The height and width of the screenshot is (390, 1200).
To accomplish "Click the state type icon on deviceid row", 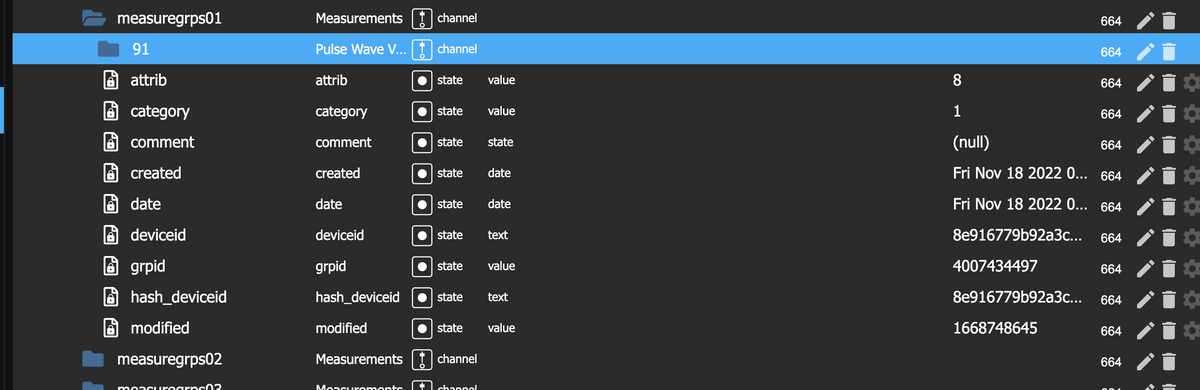I will 422,235.
